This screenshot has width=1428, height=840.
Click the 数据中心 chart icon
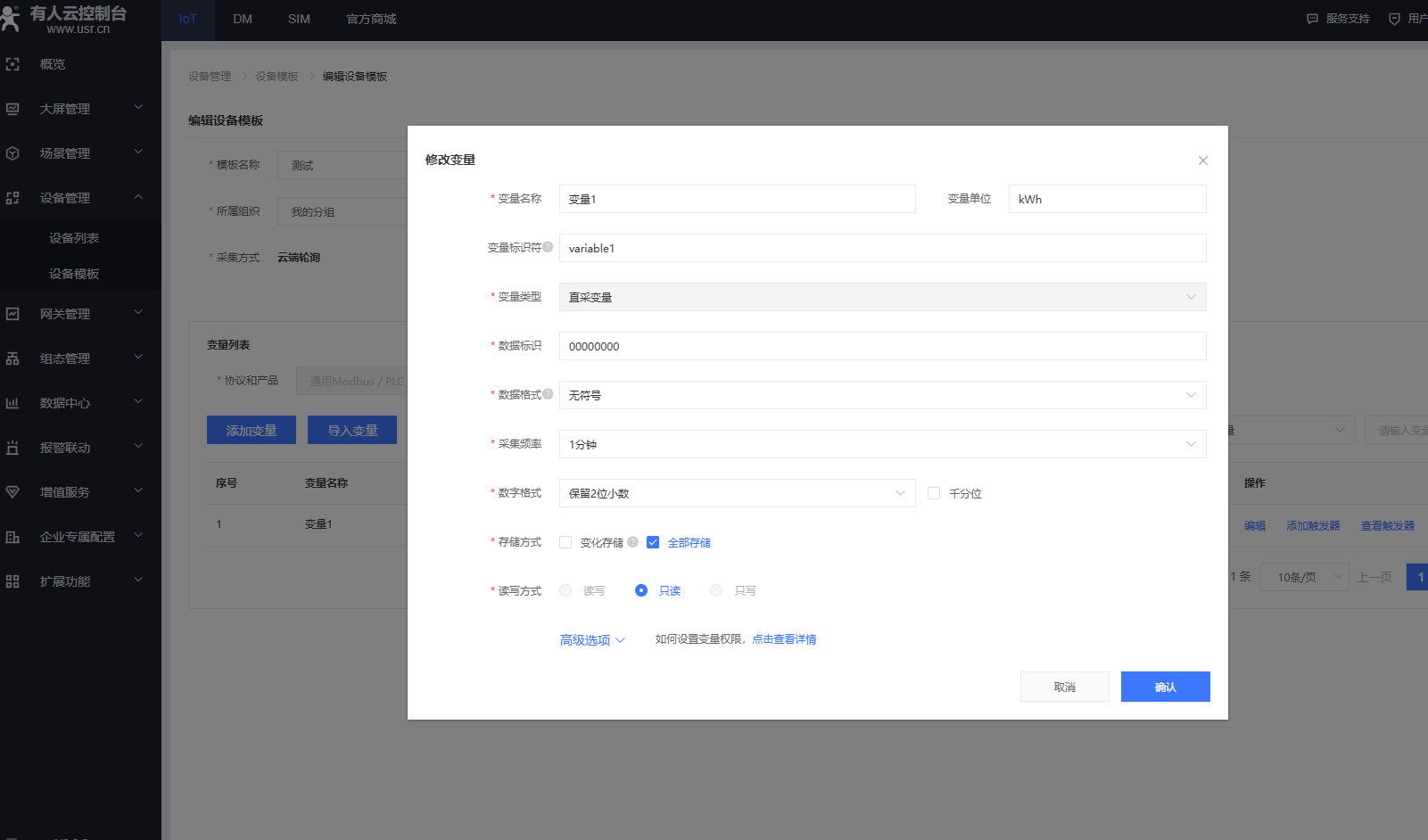click(12, 403)
